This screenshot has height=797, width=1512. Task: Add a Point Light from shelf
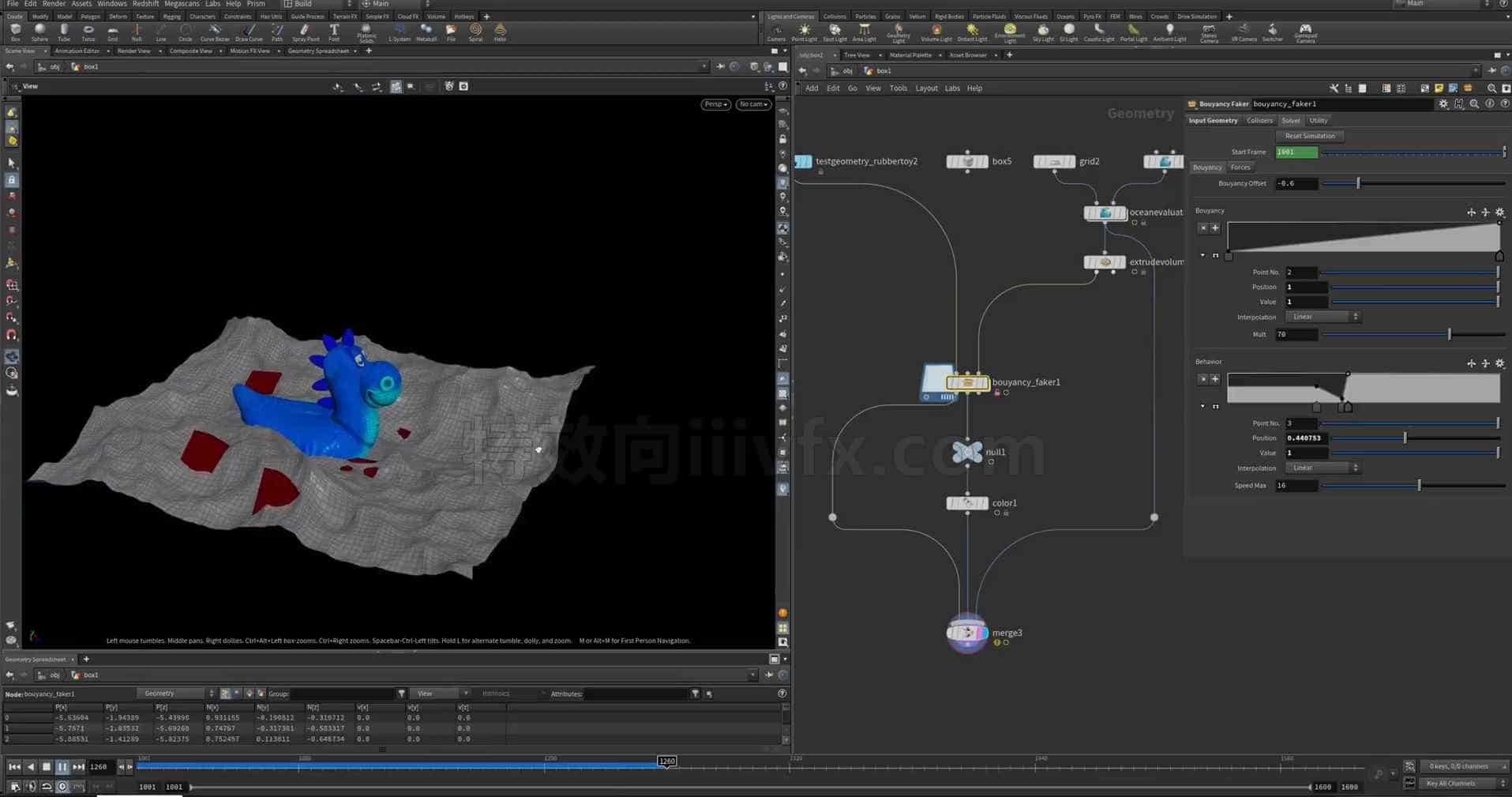tap(804, 32)
